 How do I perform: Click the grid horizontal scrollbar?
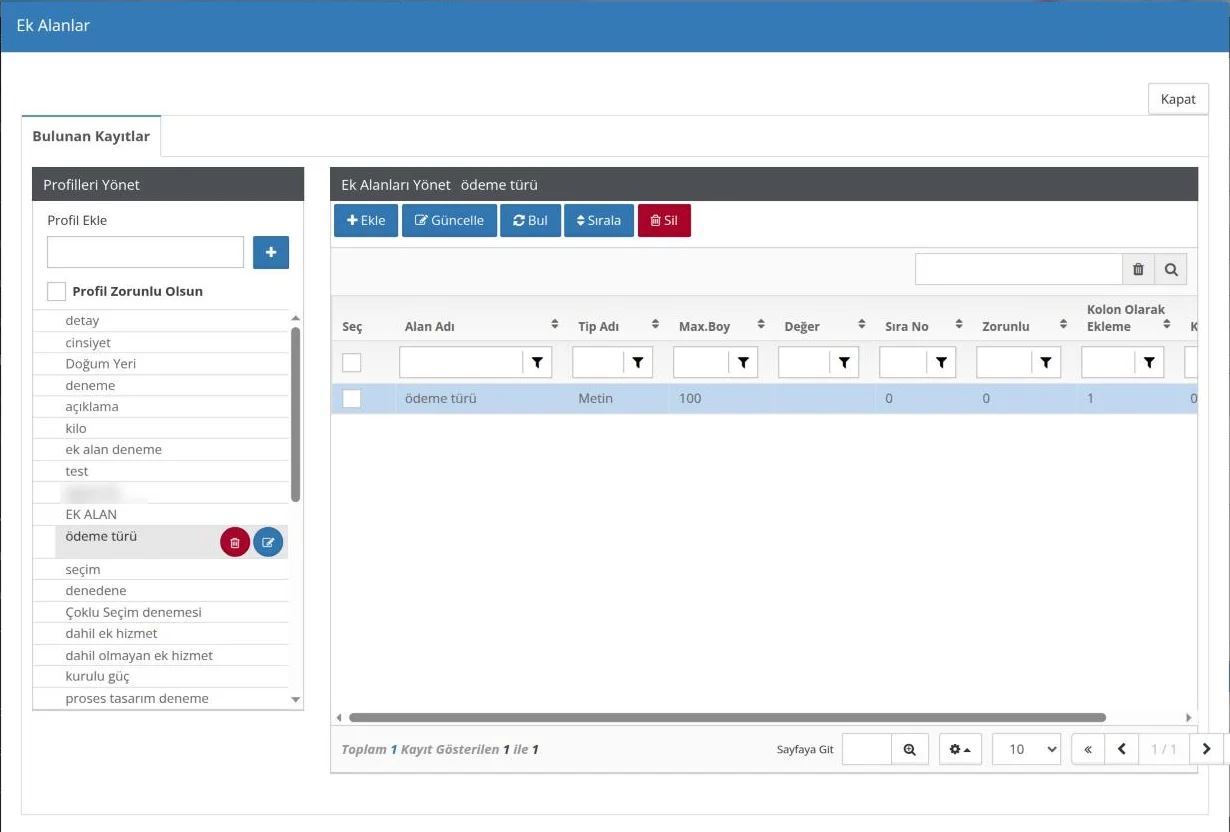point(727,717)
